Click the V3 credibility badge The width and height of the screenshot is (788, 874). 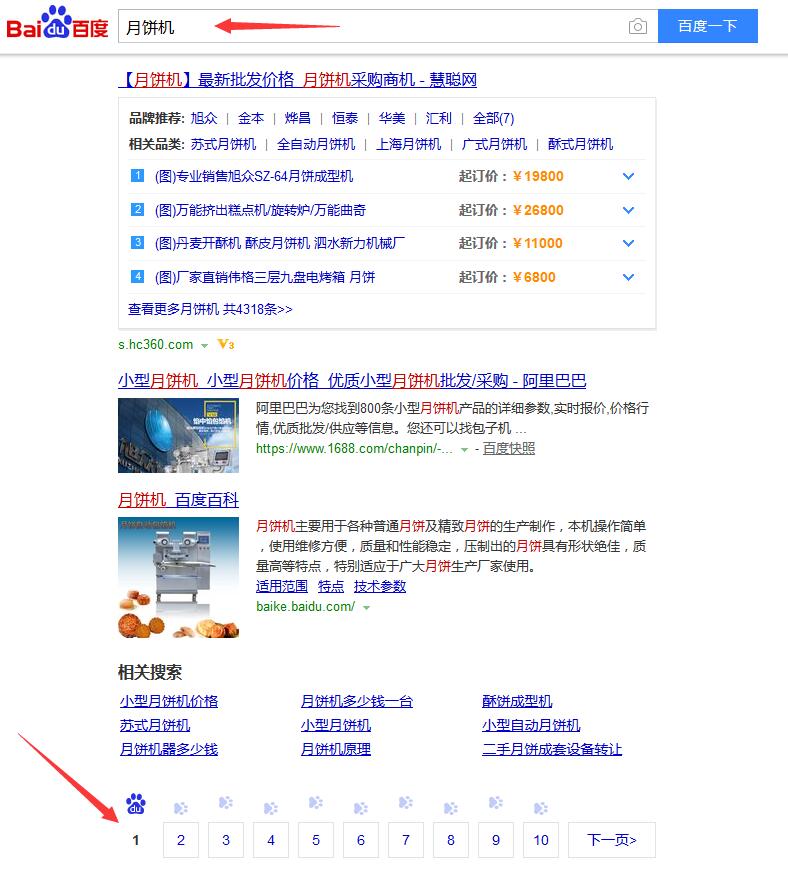[226, 345]
